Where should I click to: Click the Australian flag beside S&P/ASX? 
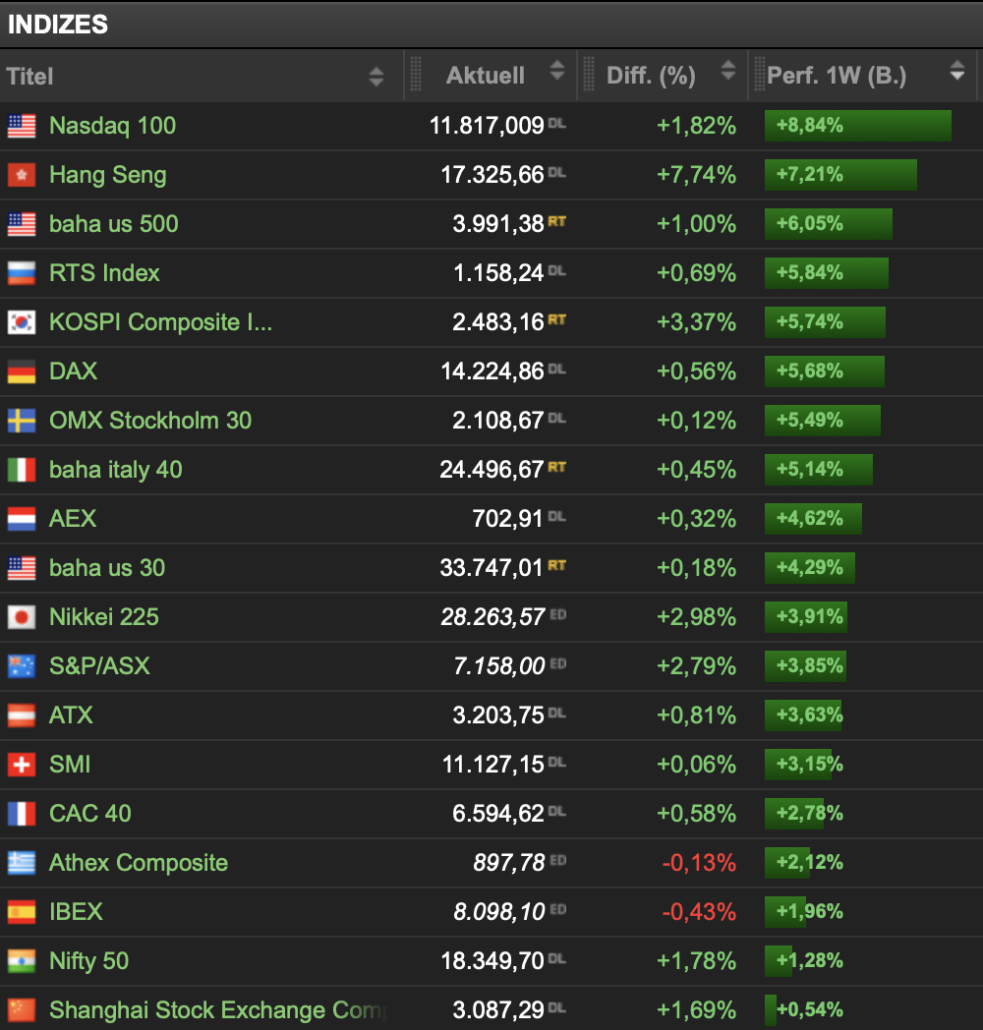click(22, 667)
